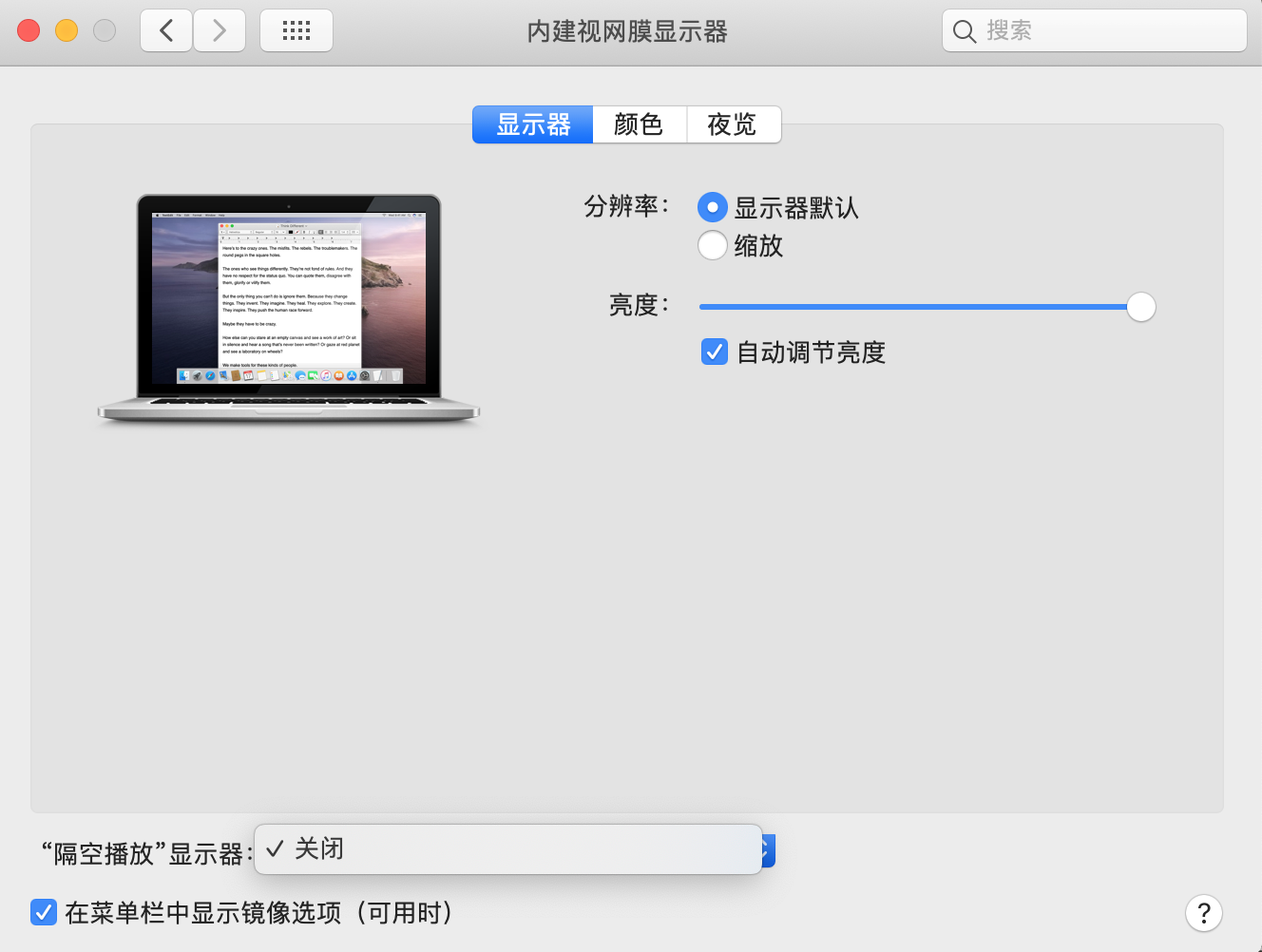The width and height of the screenshot is (1262, 952).
Task: Select the 缩放 resolution radio button
Action: [x=713, y=245]
